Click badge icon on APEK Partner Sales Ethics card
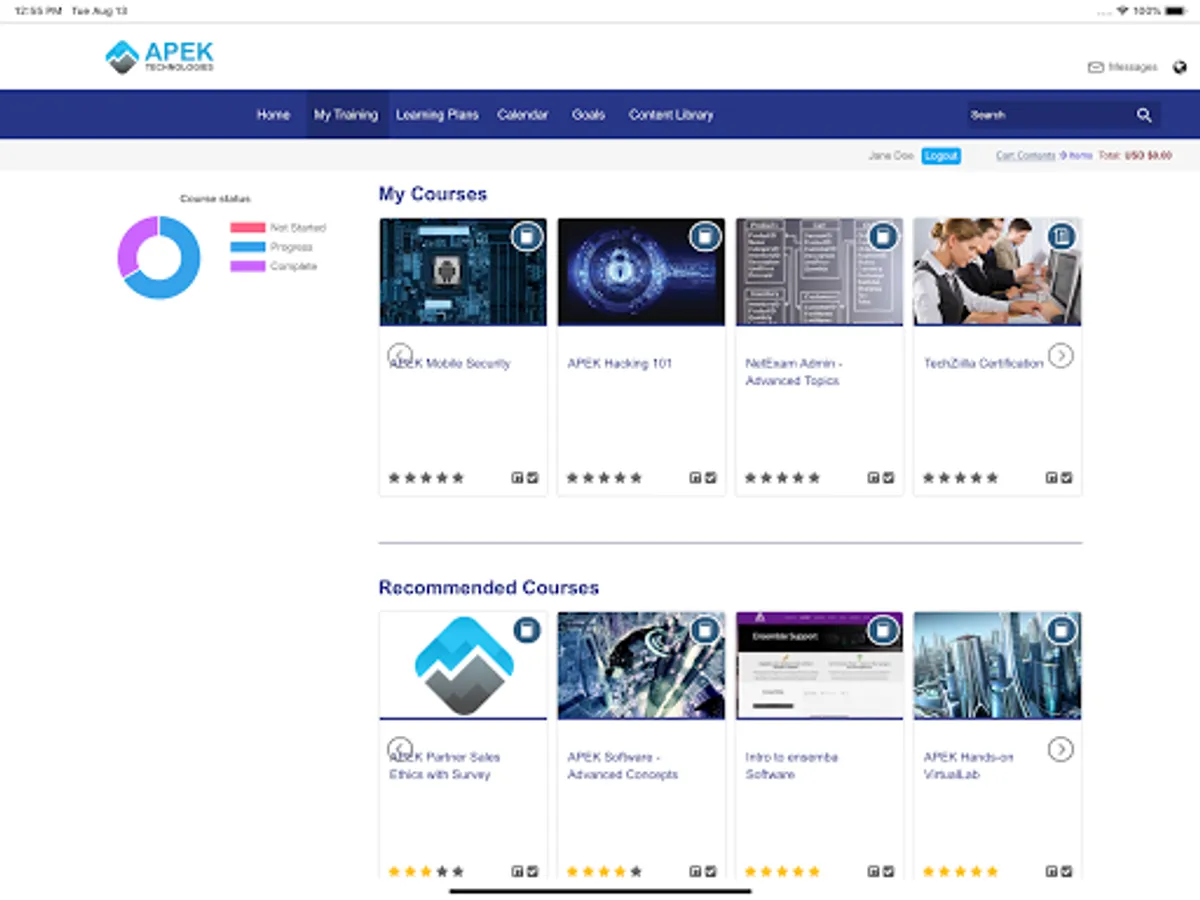1200x900 pixels. (527, 630)
